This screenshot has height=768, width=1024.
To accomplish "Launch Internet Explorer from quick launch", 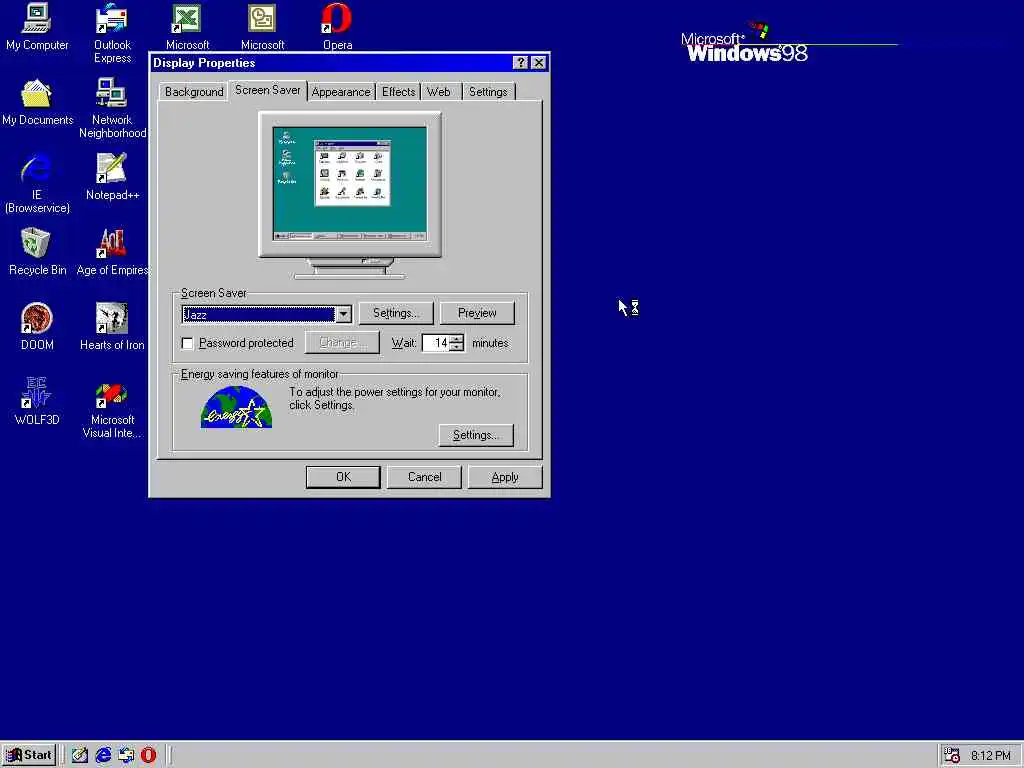I will pyautogui.click(x=103, y=755).
